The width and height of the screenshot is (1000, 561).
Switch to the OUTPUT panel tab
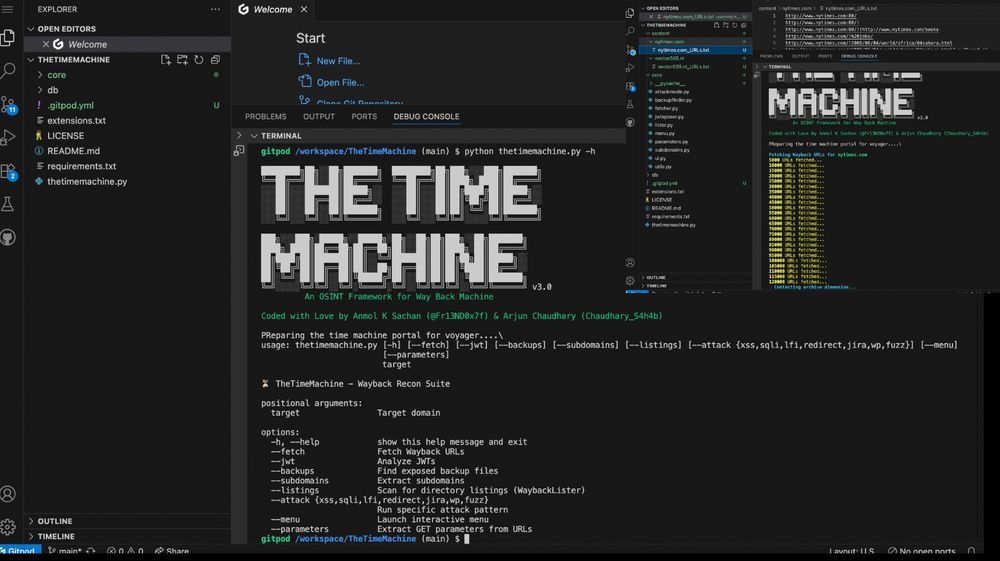[x=319, y=117]
